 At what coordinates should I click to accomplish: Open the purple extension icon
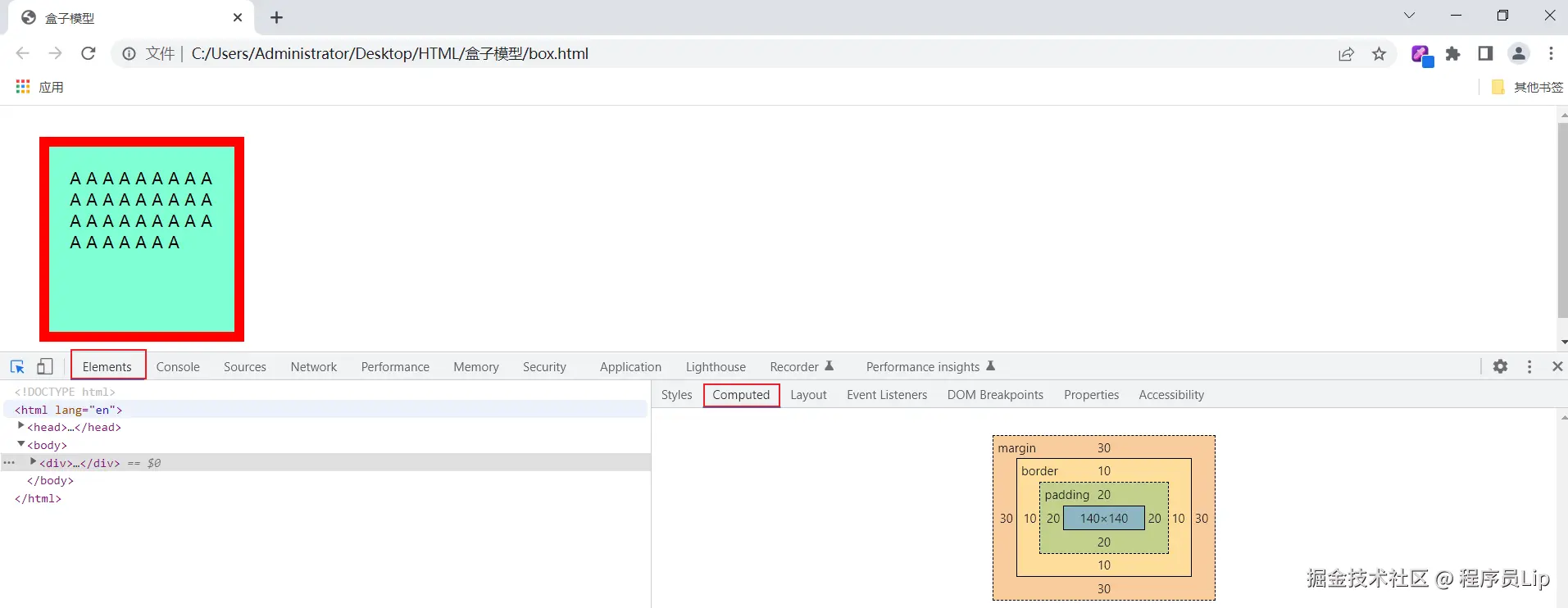pyautogui.click(x=1421, y=55)
